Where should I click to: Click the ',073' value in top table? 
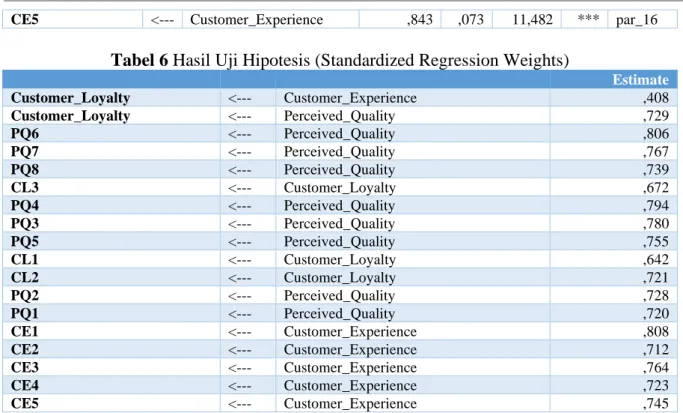(471, 20)
